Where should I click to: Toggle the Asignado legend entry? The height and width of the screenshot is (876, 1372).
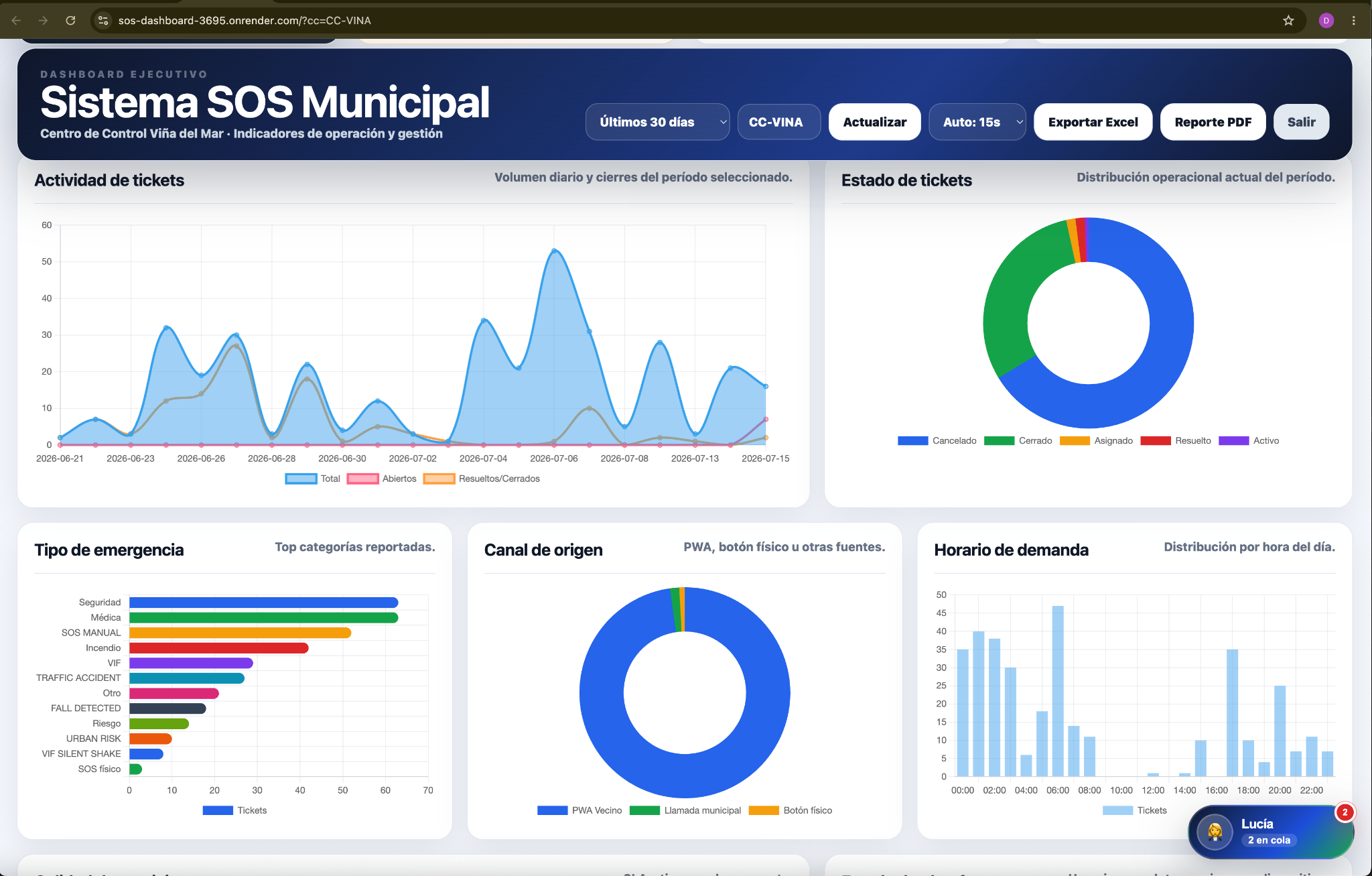1096,440
